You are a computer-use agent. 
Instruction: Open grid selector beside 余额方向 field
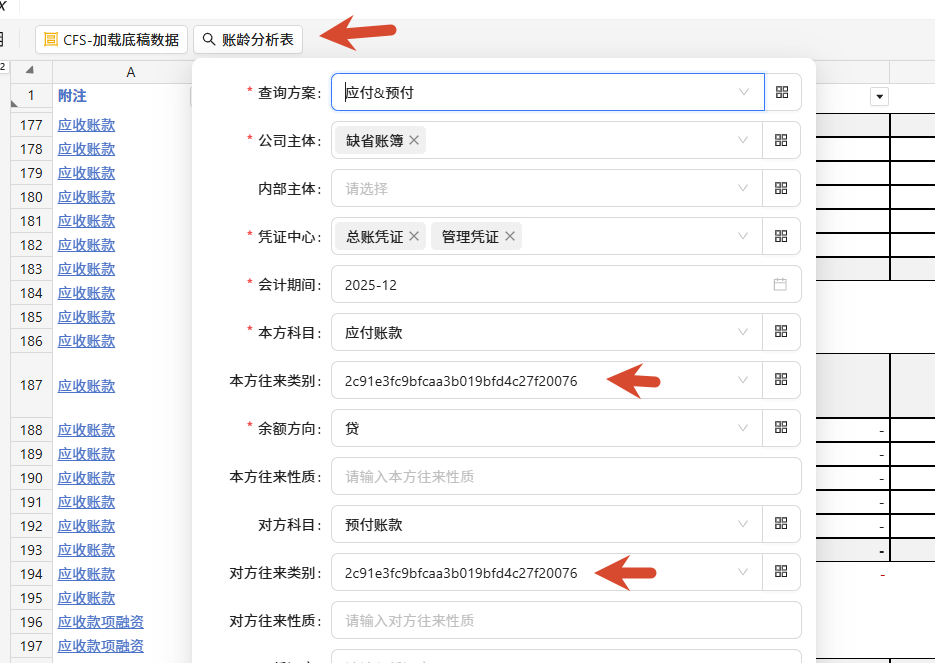(x=781, y=427)
